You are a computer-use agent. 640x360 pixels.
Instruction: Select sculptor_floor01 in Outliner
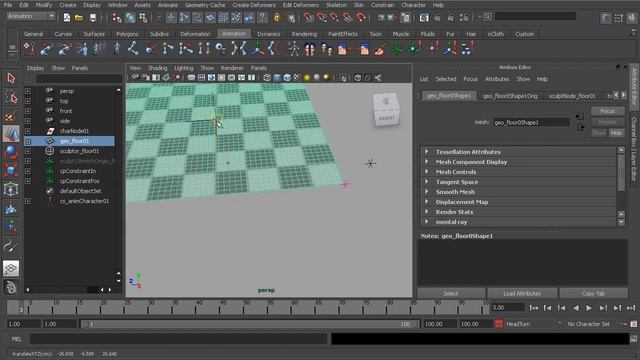click(x=80, y=151)
